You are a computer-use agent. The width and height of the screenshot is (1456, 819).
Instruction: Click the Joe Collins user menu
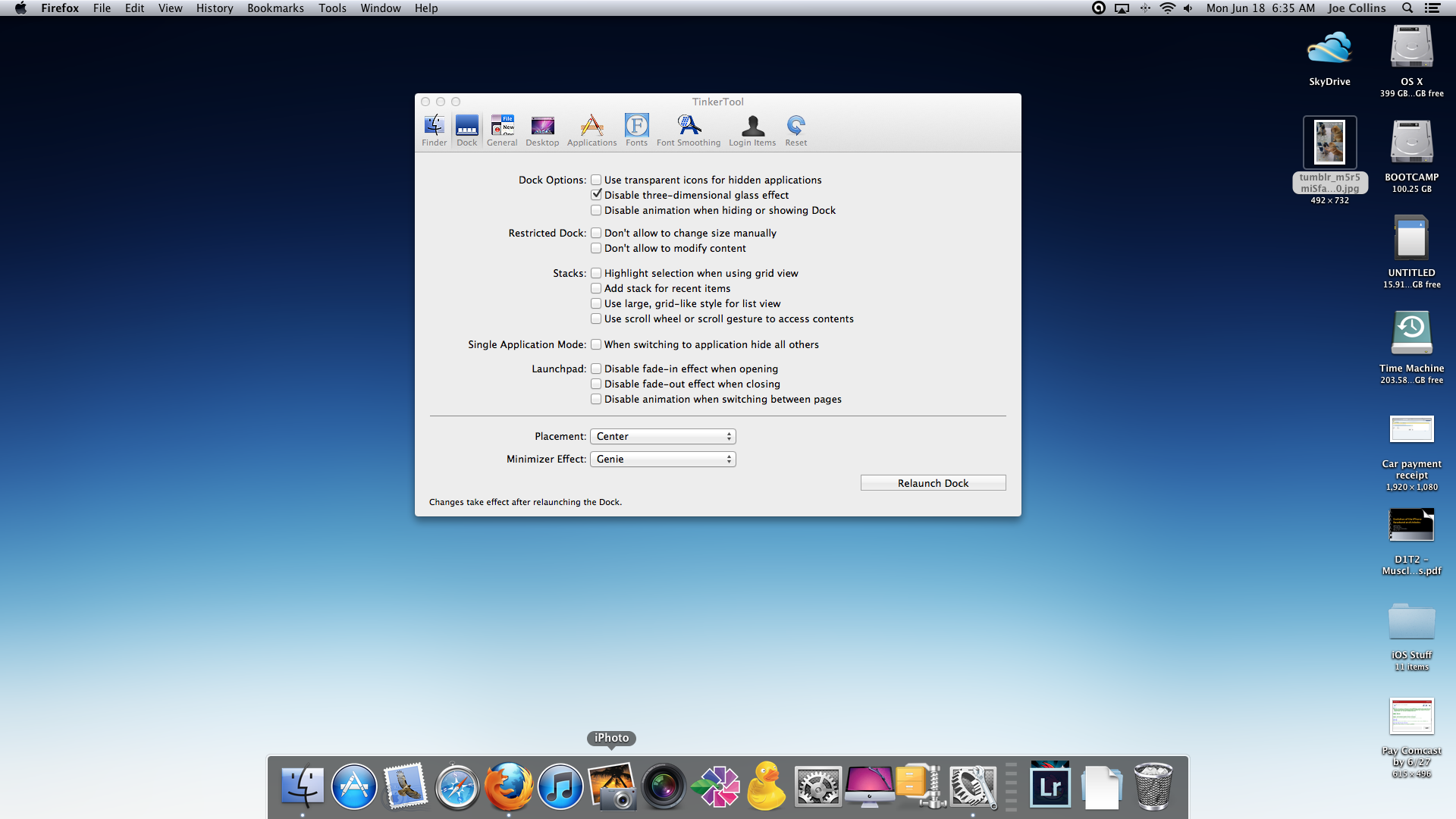click(1356, 8)
